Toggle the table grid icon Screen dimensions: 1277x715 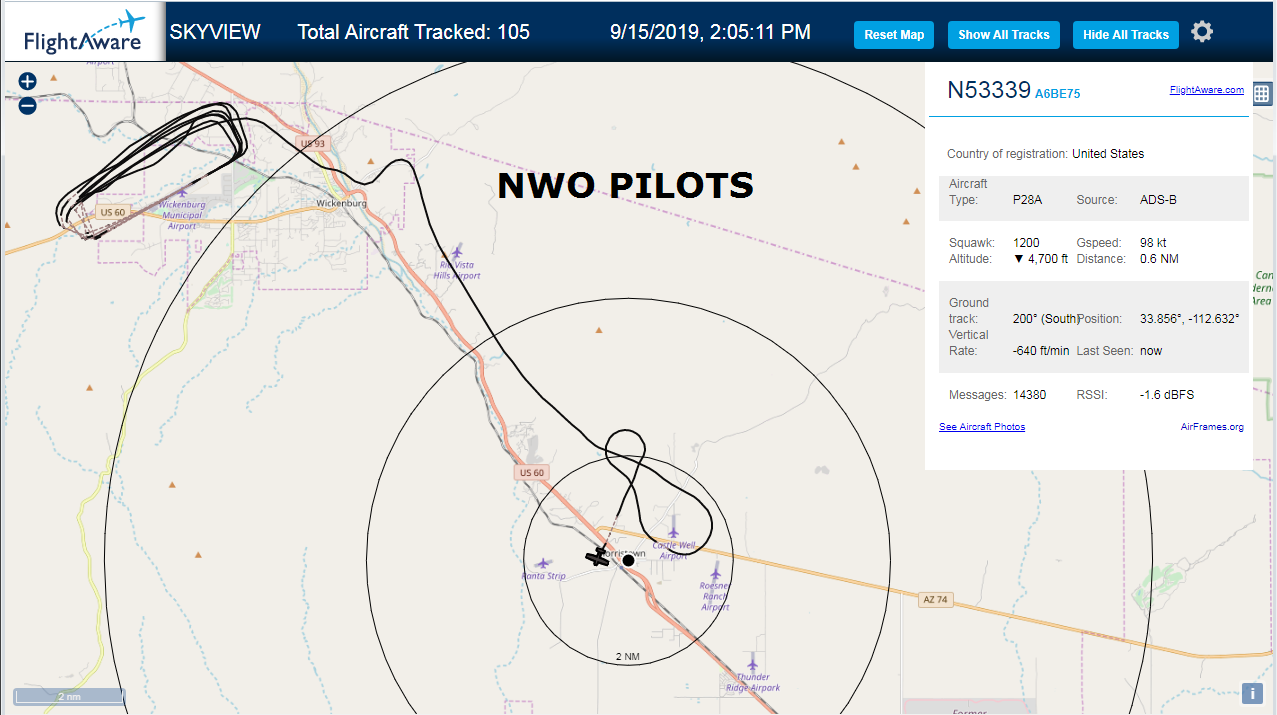click(x=1262, y=94)
